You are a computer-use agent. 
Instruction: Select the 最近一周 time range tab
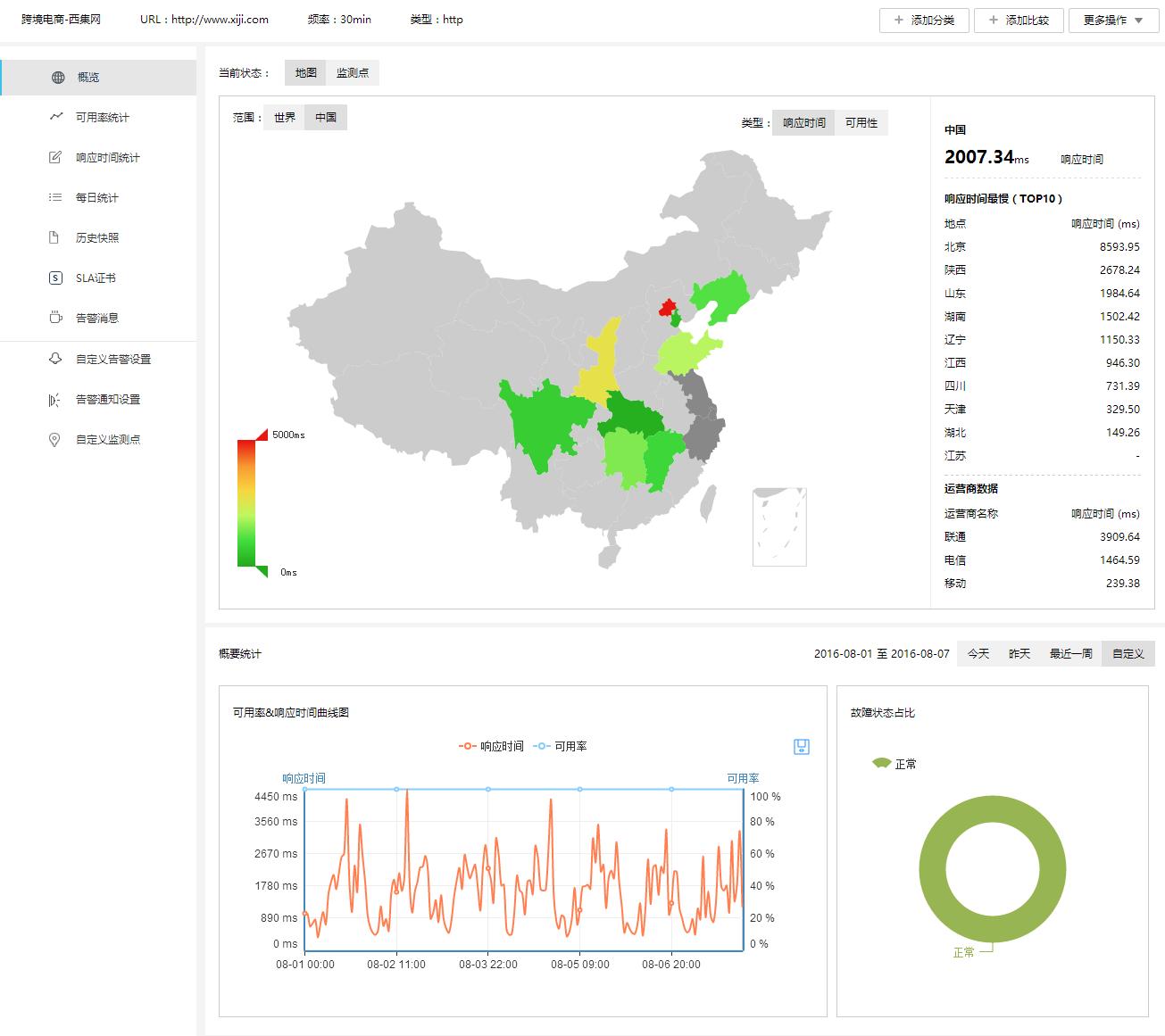pyautogui.click(x=1070, y=654)
